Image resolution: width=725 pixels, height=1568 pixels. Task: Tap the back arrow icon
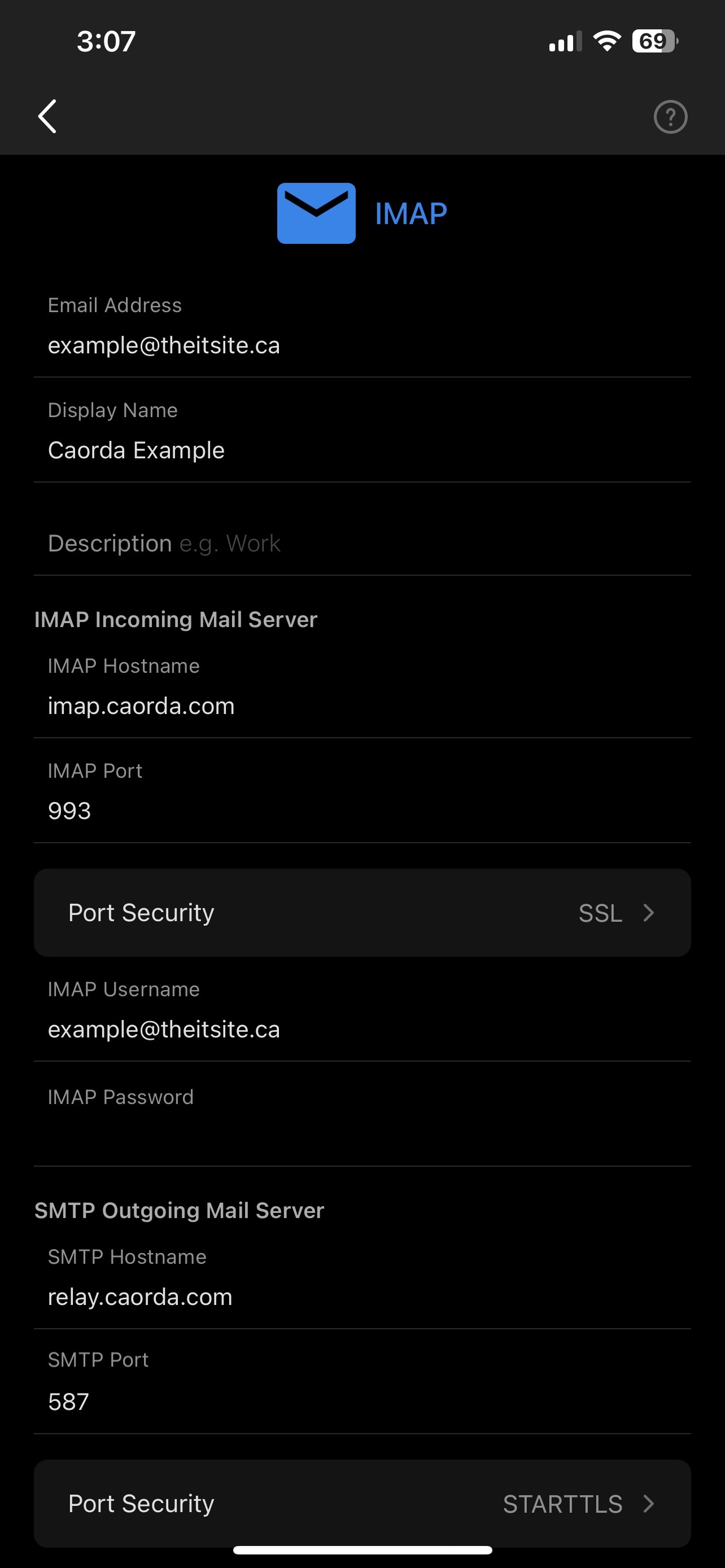tap(47, 116)
